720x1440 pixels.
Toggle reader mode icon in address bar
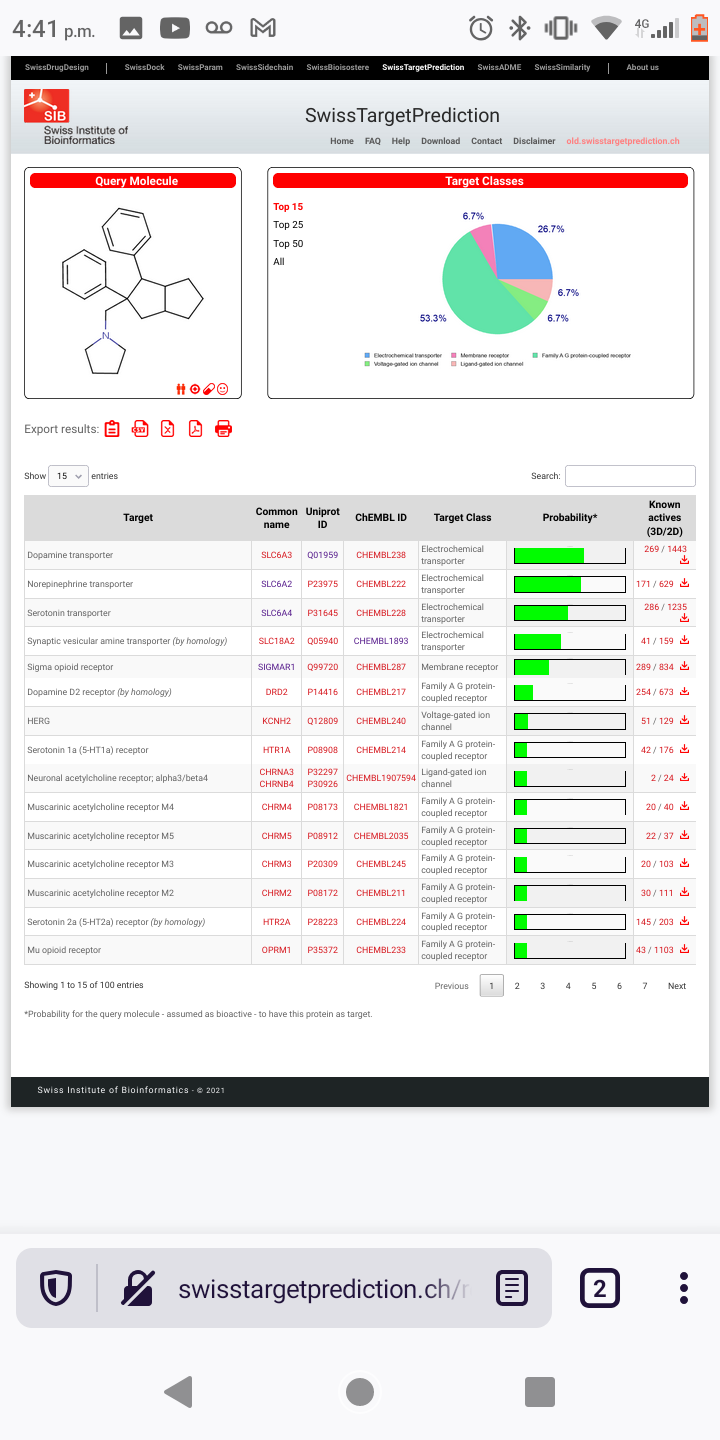pyautogui.click(x=512, y=1288)
